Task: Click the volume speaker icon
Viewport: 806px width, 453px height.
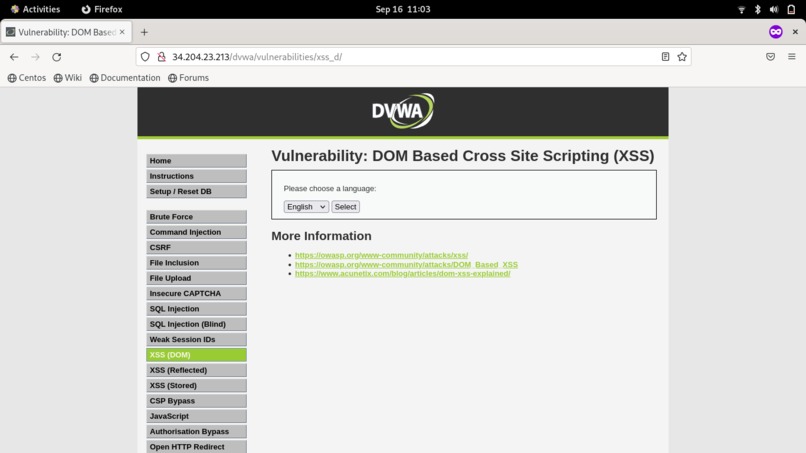Action: pyautogui.click(x=774, y=9)
